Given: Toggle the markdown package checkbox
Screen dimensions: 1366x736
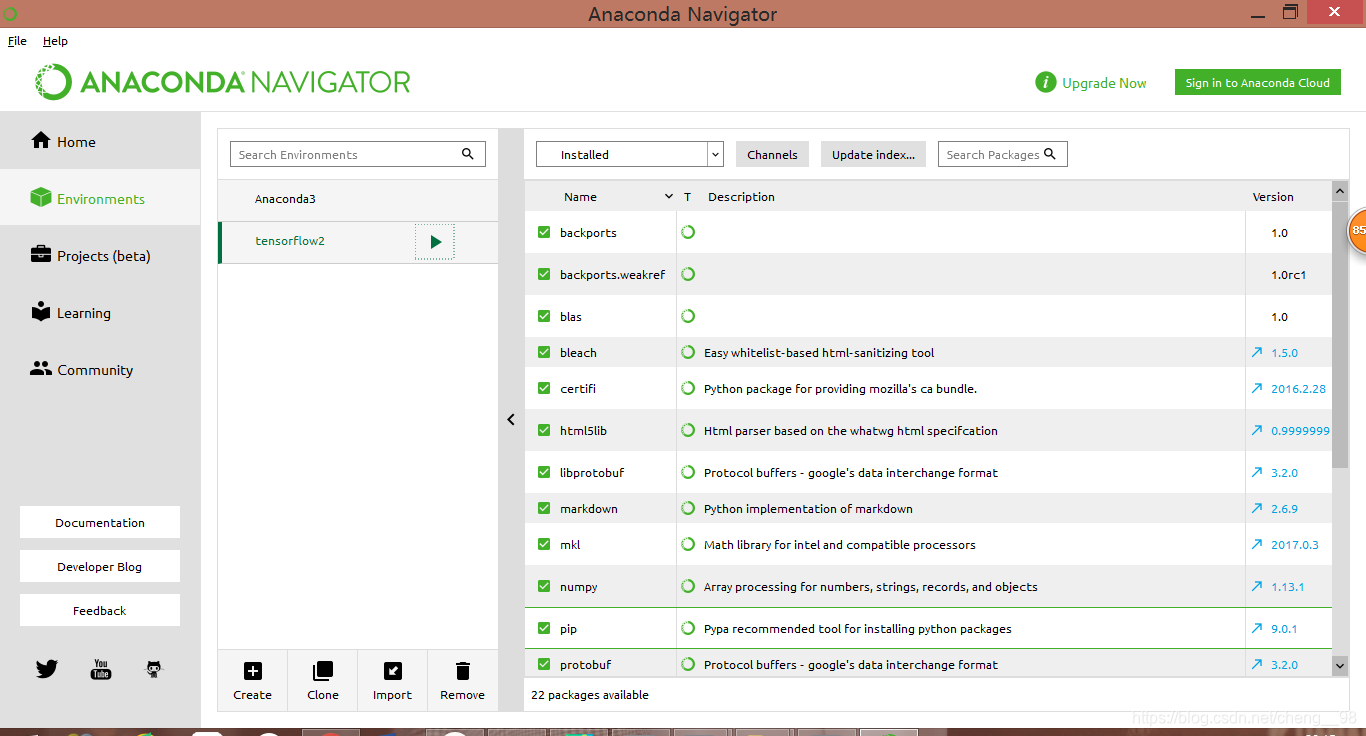Looking at the screenshot, I should pos(544,508).
